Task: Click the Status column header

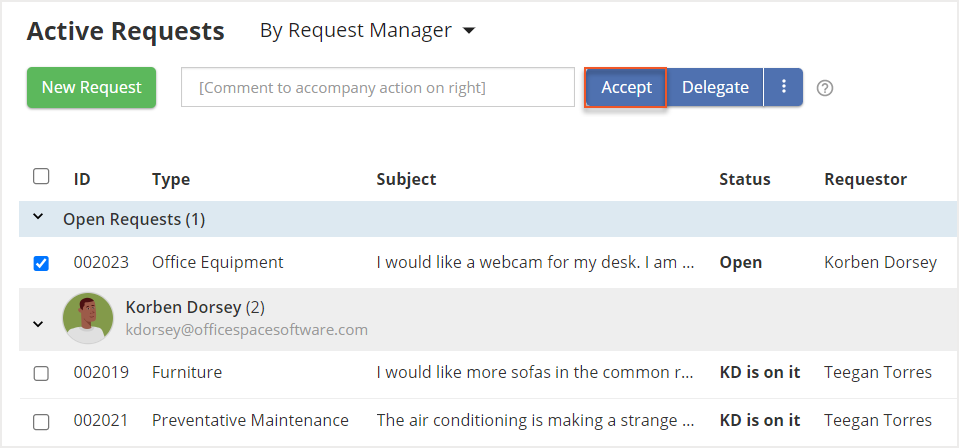Action: pyautogui.click(x=745, y=180)
